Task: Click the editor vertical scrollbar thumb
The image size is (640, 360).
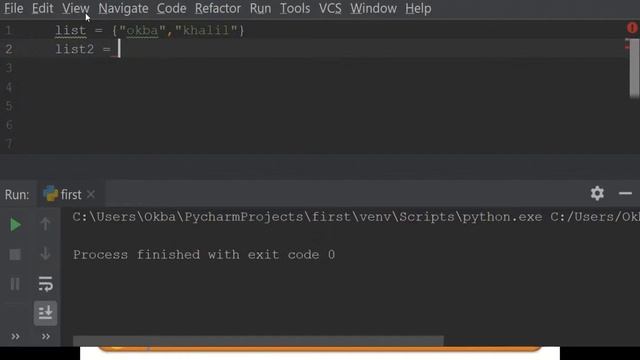Action: (634, 68)
